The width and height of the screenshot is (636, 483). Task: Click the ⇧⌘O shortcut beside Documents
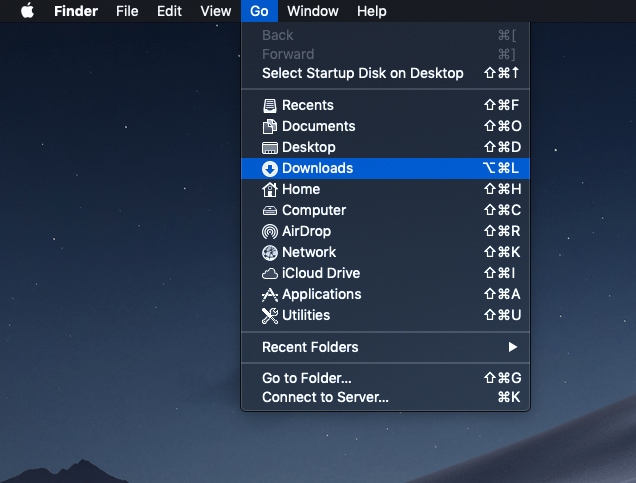[x=503, y=127]
